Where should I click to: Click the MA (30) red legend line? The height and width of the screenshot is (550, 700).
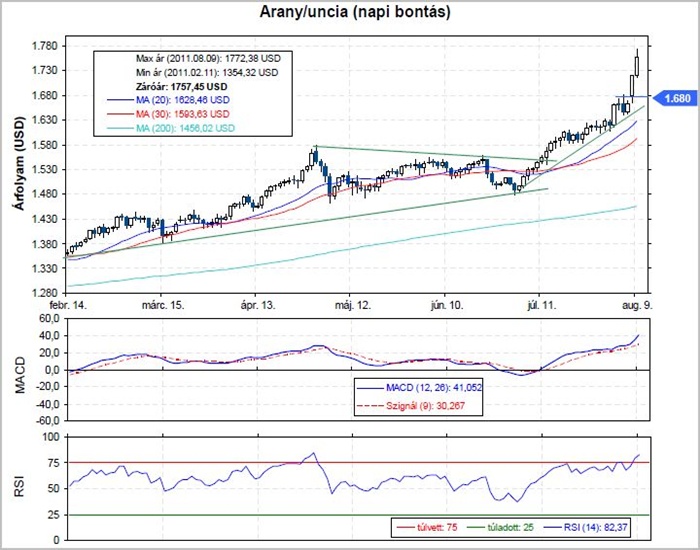[119, 115]
